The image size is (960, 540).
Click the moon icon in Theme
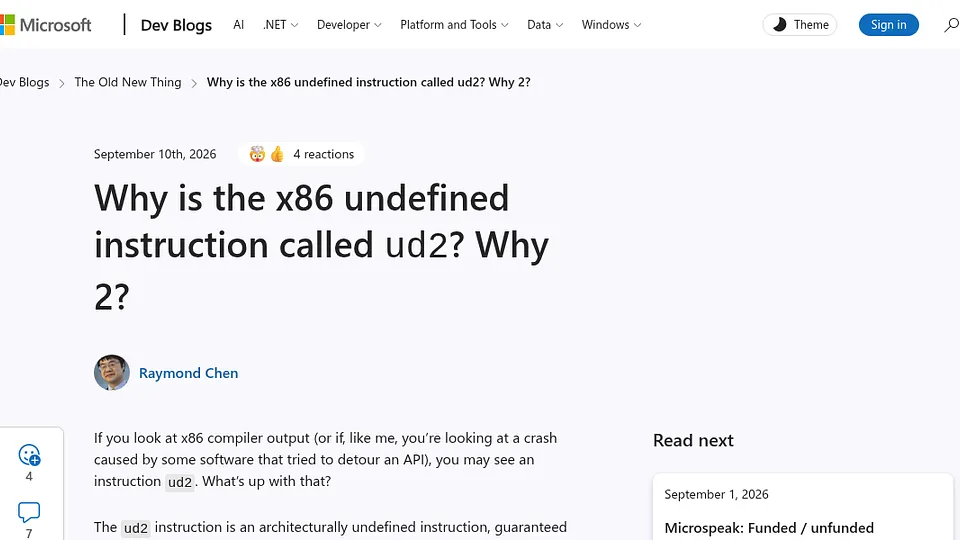click(x=779, y=24)
